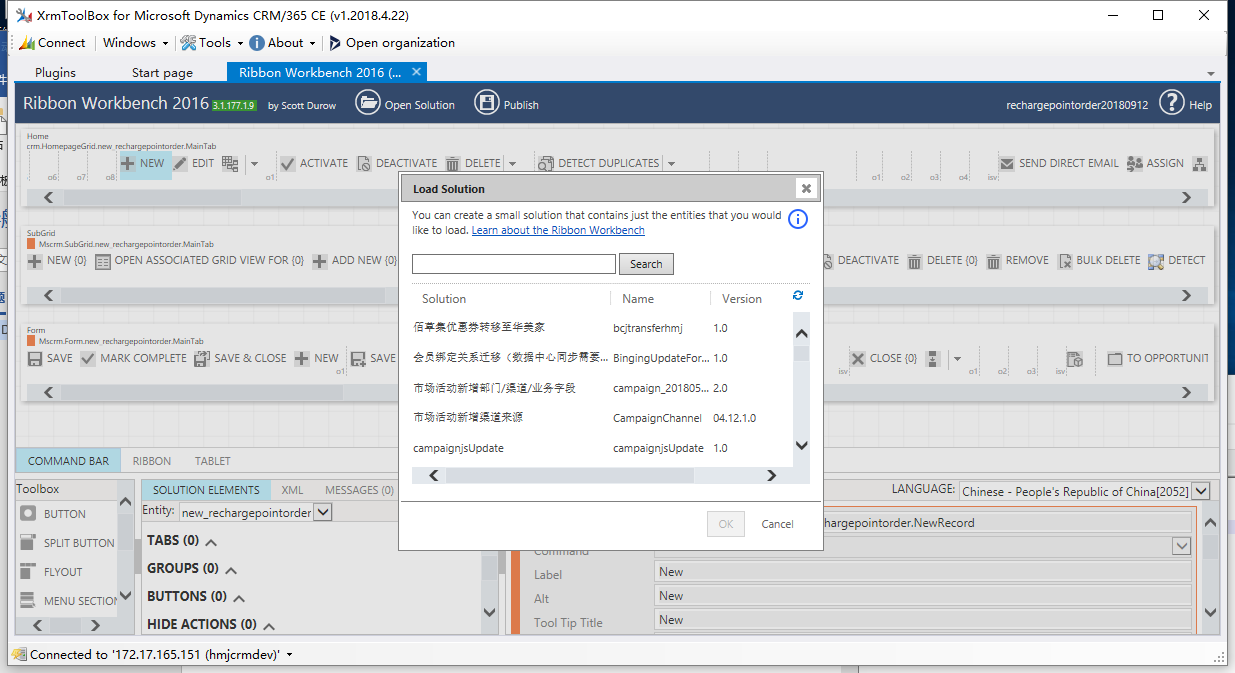The width and height of the screenshot is (1235, 673).
Task: Switch to the Plugins tab
Action: pos(55,72)
